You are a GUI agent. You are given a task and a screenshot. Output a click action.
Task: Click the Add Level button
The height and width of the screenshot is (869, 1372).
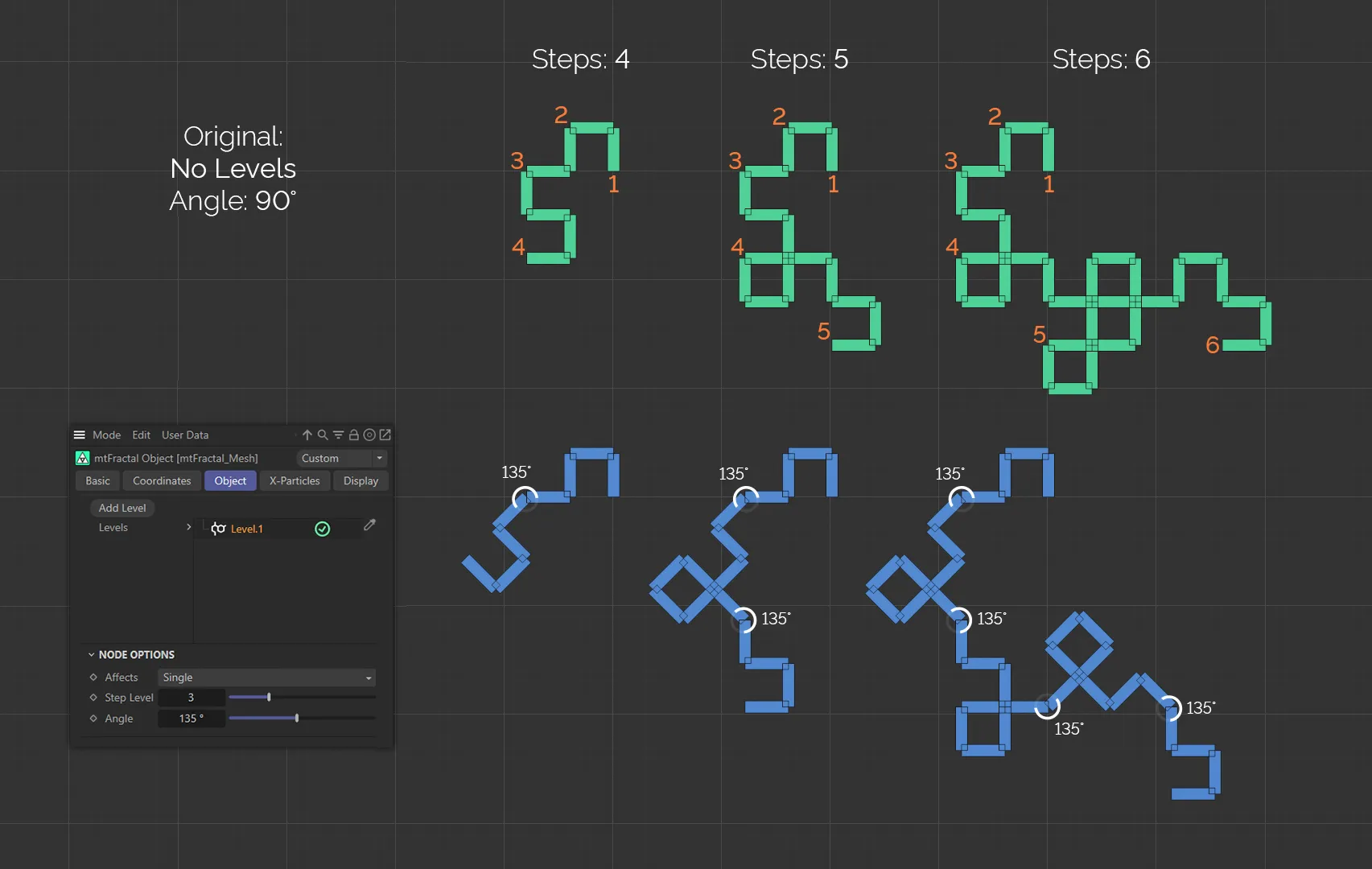coord(122,508)
